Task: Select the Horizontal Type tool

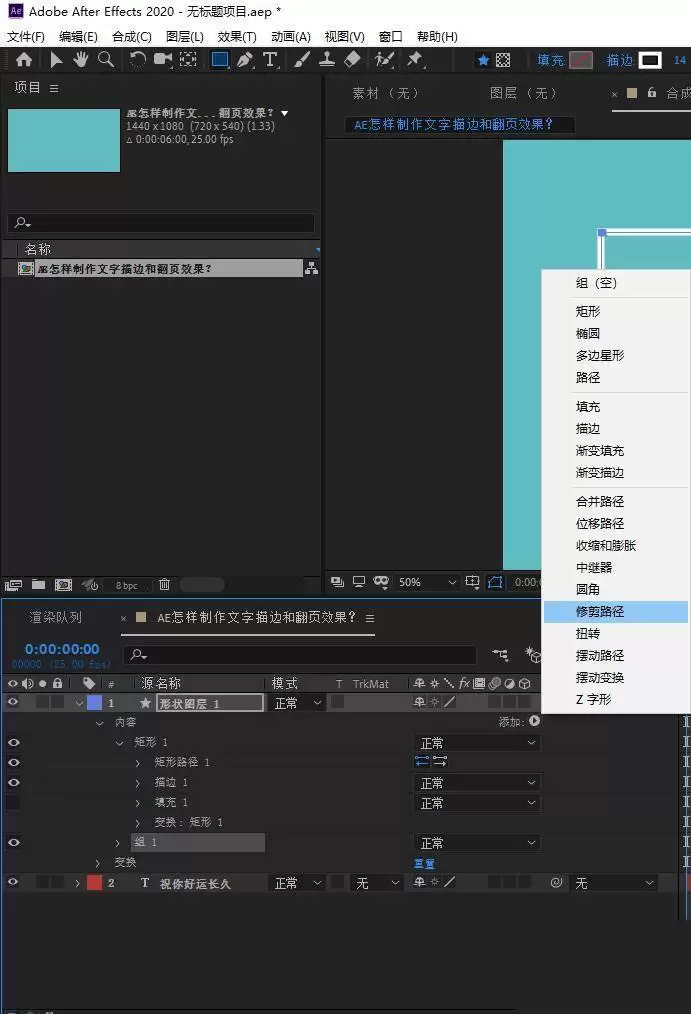Action: (x=270, y=60)
